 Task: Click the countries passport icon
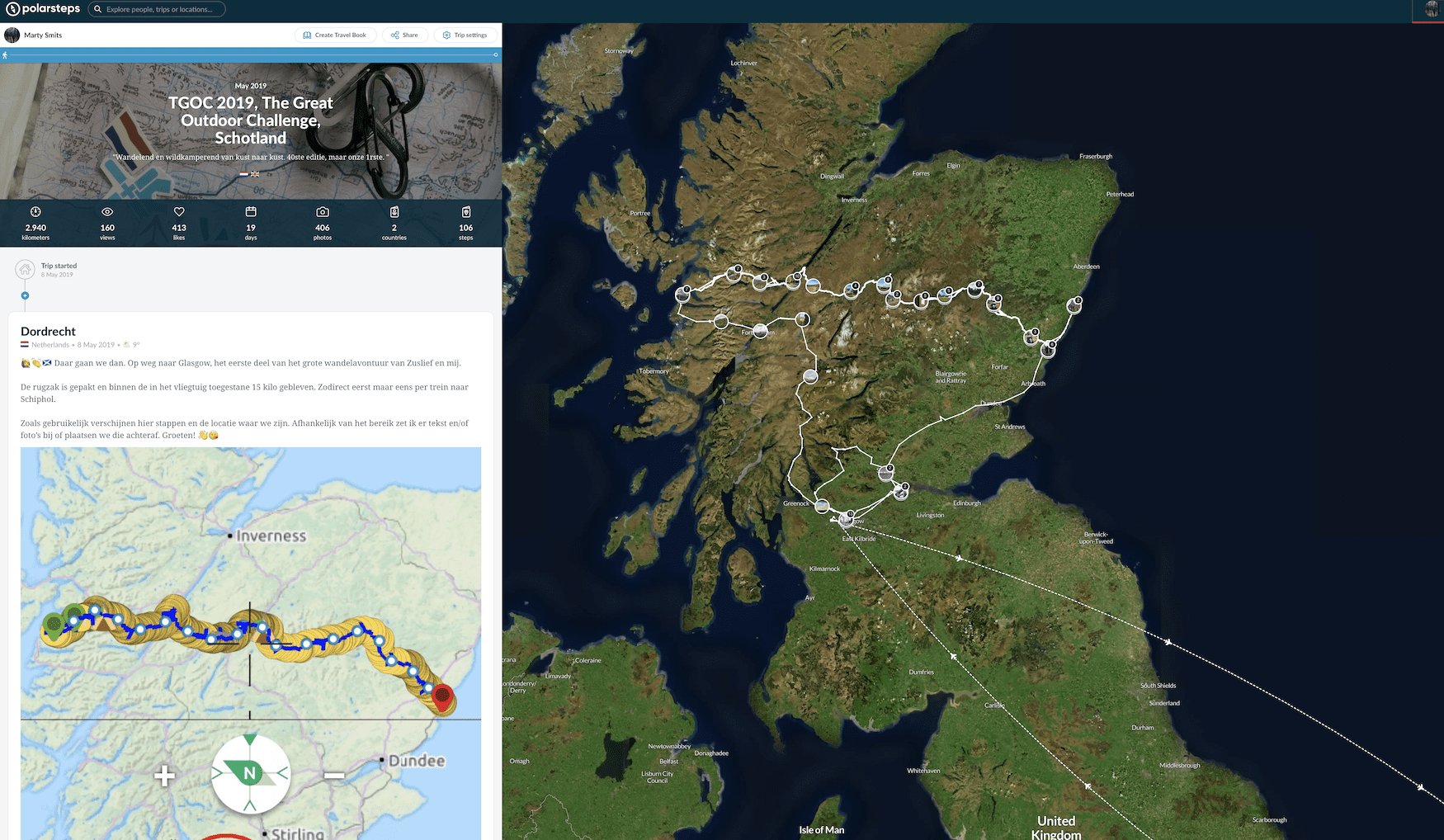click(394, 212)
